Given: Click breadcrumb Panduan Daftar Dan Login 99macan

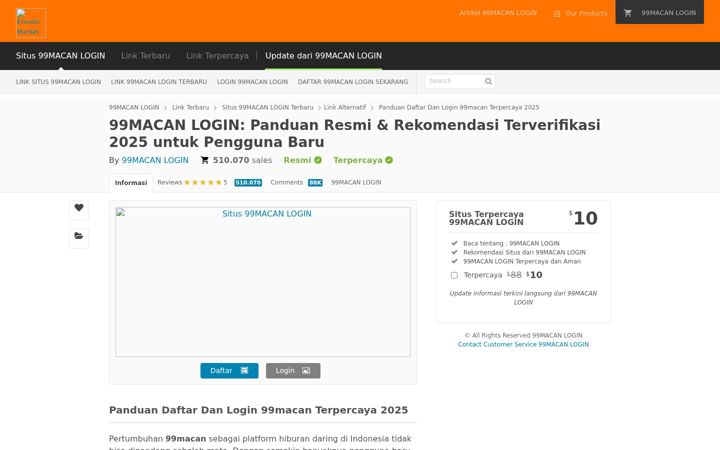Looking at the screenshot, I should pos(459,107).
